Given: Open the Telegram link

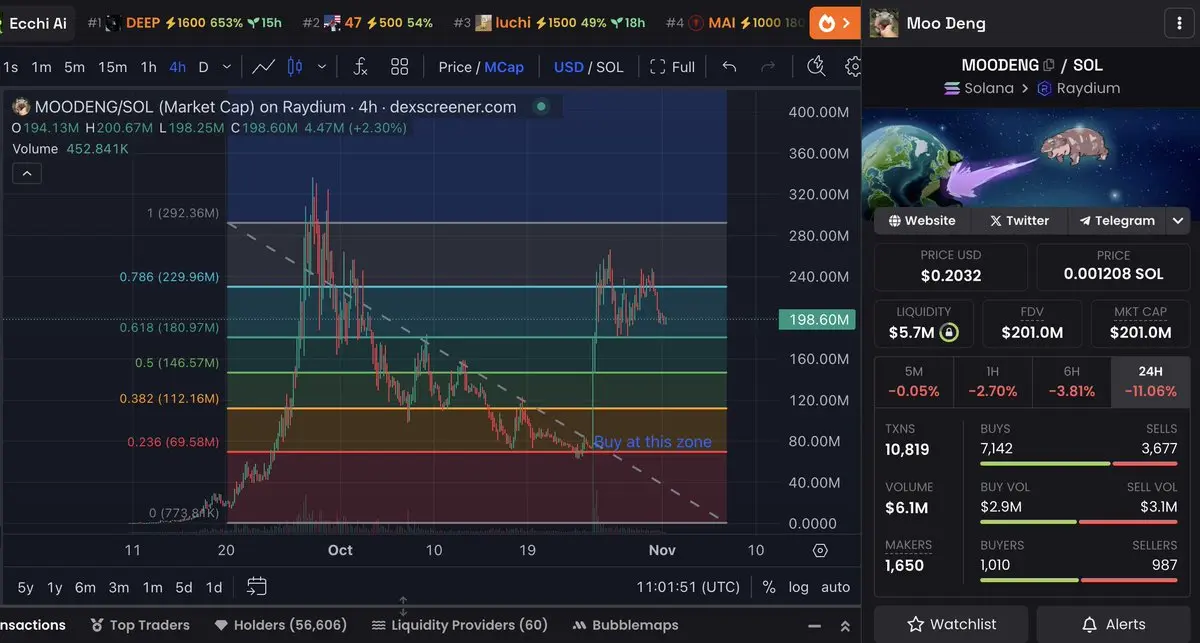Looking at the screenshot, I should [1116, 221].
